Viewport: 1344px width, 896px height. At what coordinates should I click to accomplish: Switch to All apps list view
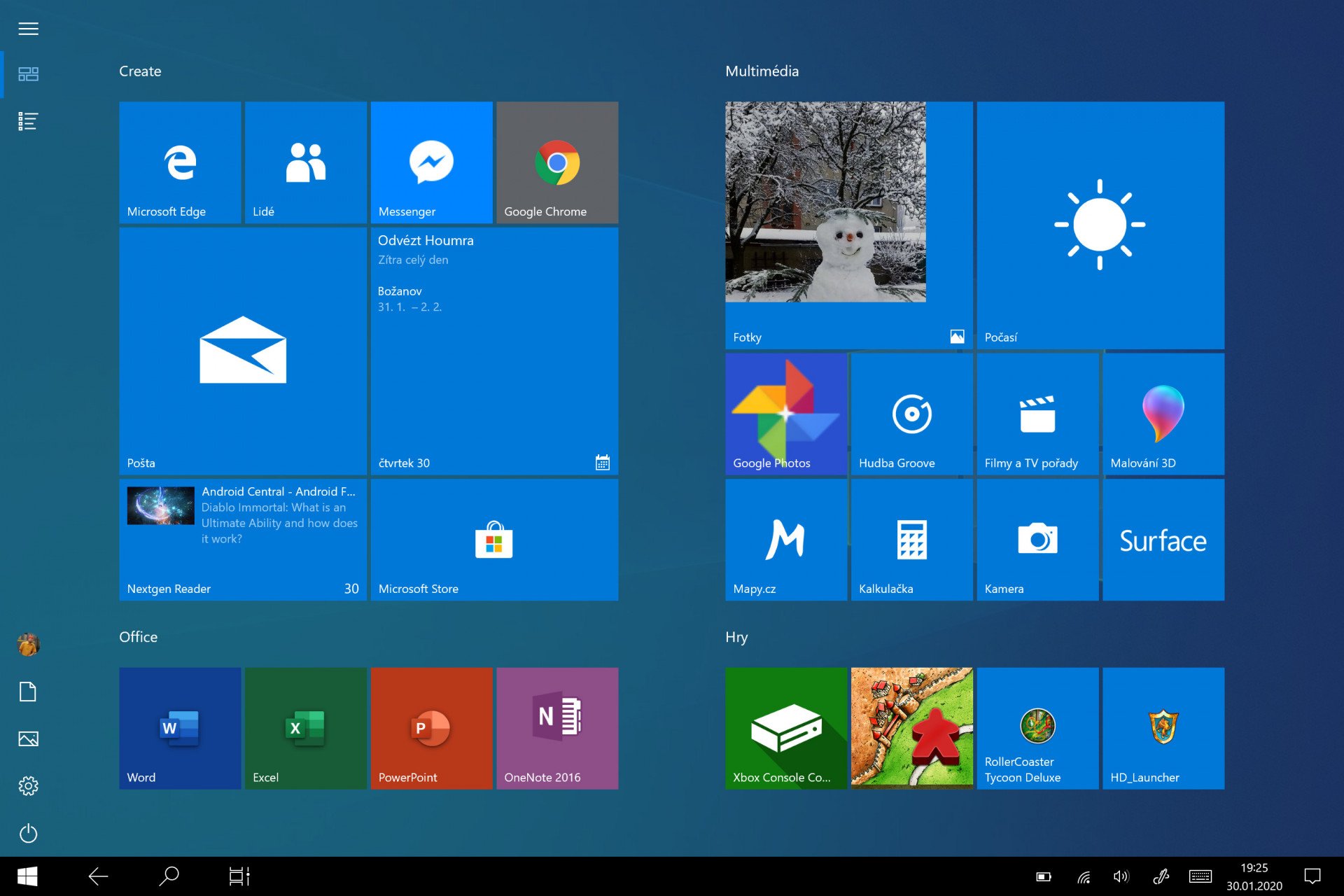click(x=28, y=121)
